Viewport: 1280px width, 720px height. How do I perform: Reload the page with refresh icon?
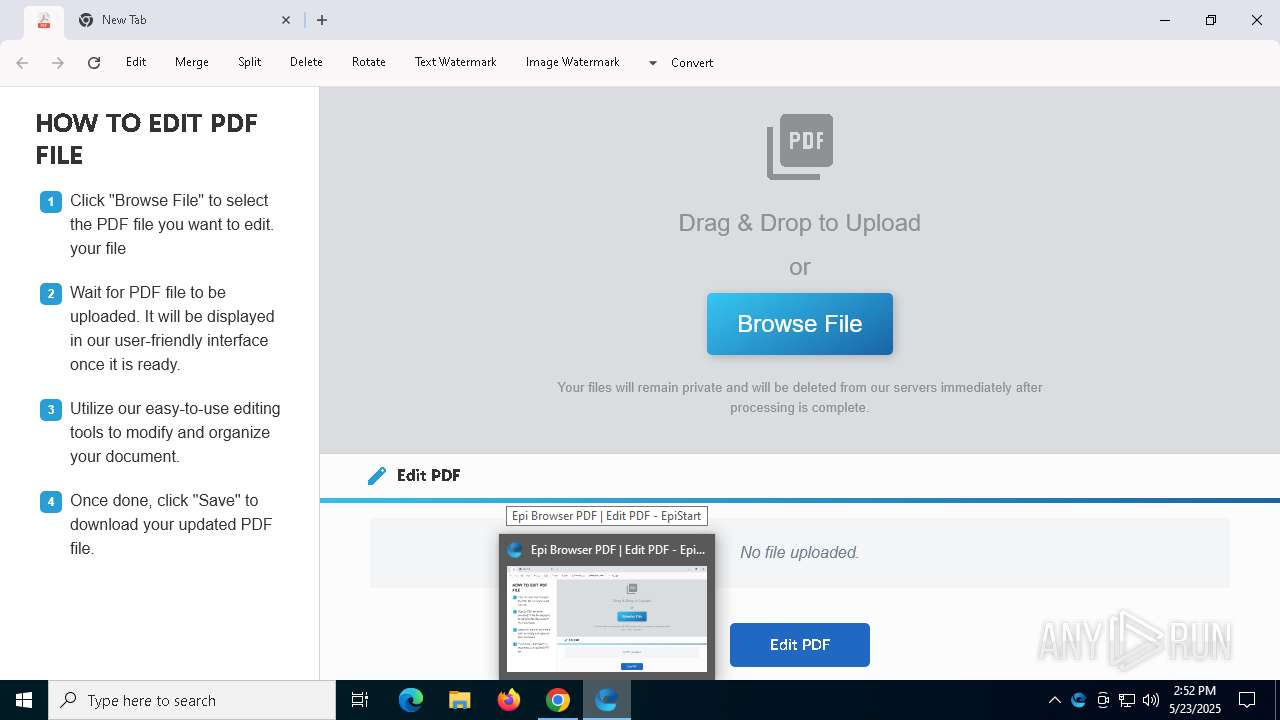(94, 63)
